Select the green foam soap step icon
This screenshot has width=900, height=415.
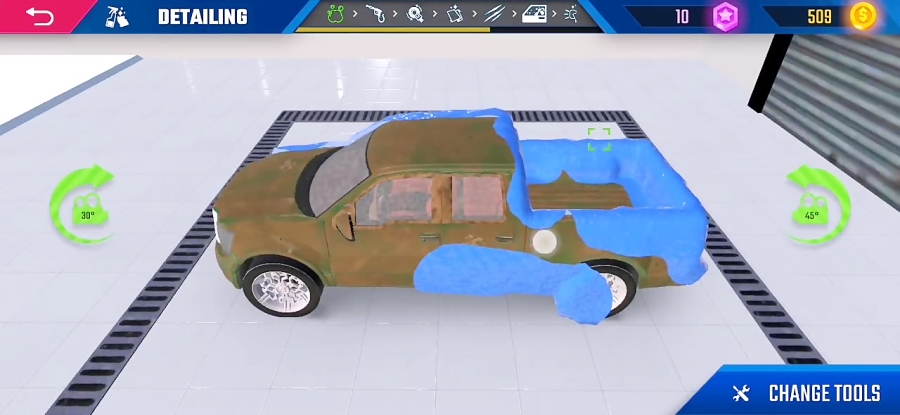[336, 14]
